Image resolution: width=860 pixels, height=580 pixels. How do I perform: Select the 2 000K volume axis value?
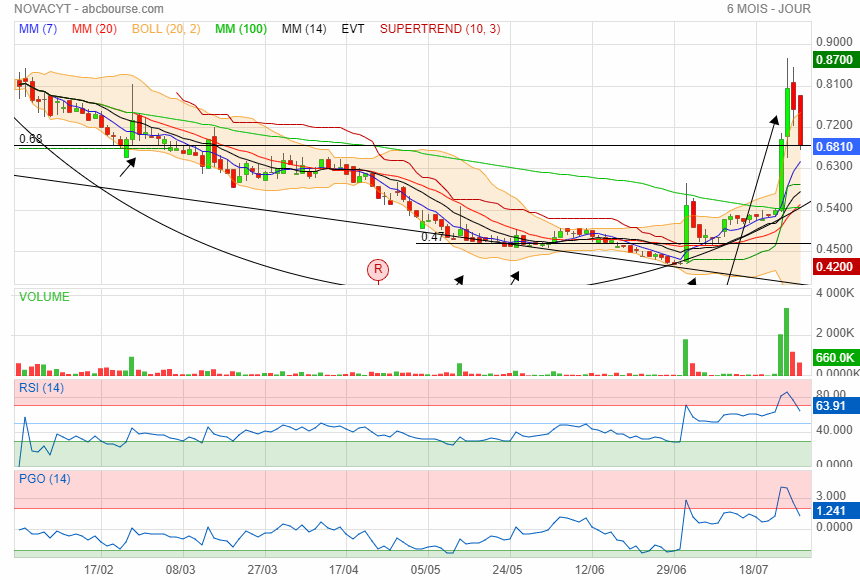835,333
